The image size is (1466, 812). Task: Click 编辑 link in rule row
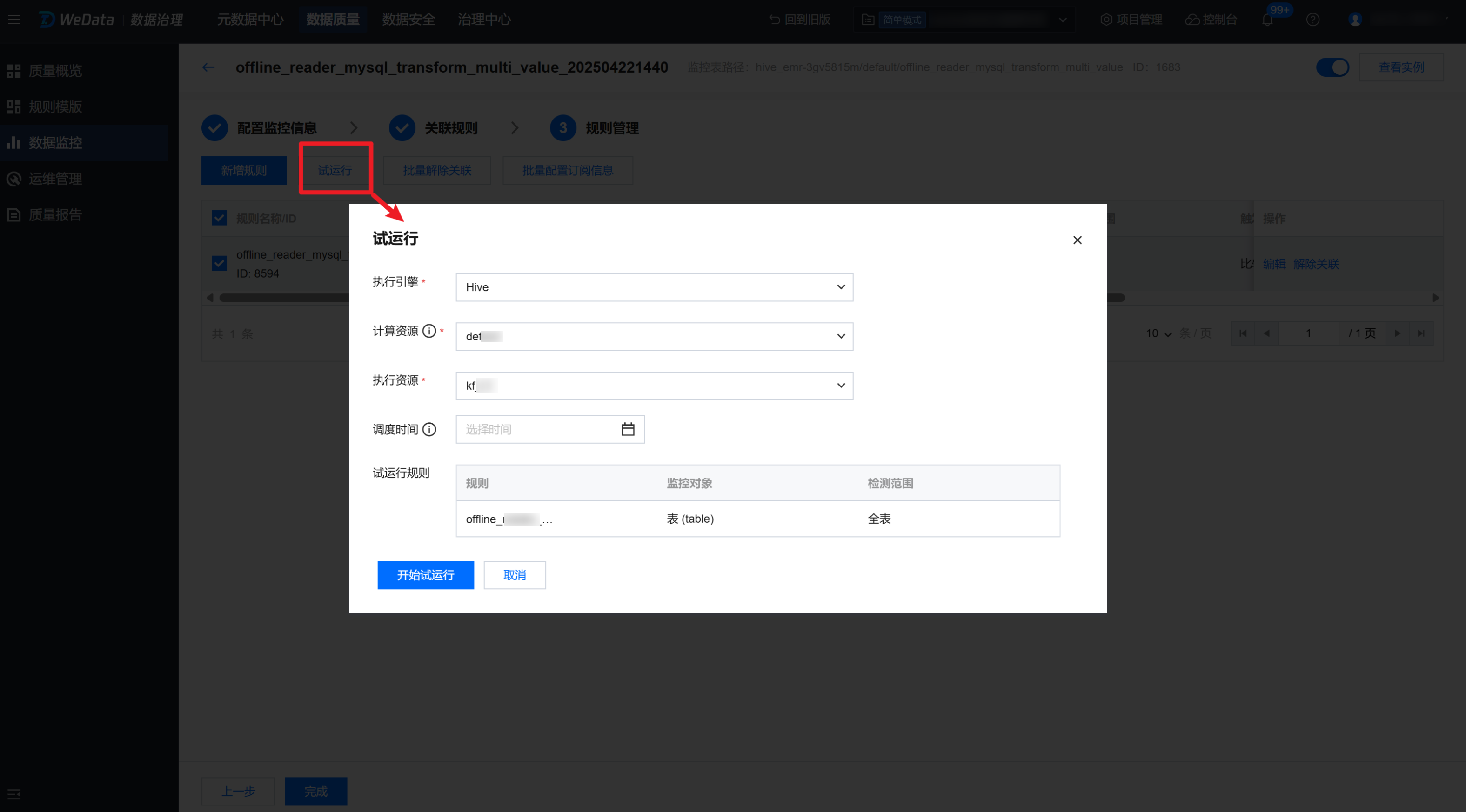pyautogui.click(x=1274, y=264)
